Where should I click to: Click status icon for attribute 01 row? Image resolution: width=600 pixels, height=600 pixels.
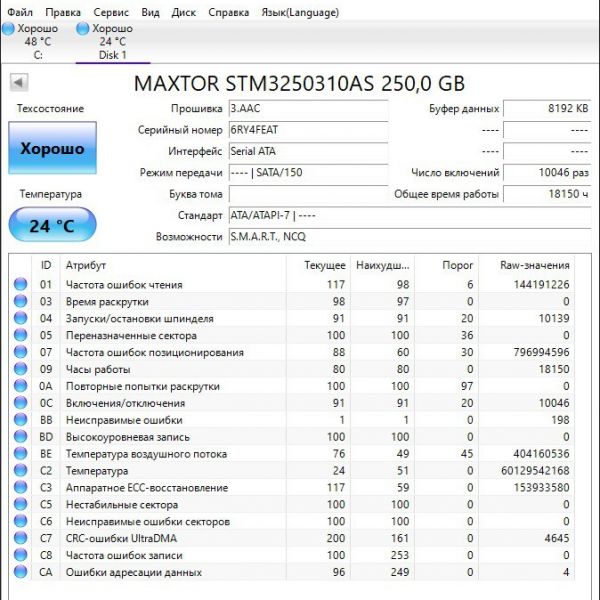click(x=21, y=284)
